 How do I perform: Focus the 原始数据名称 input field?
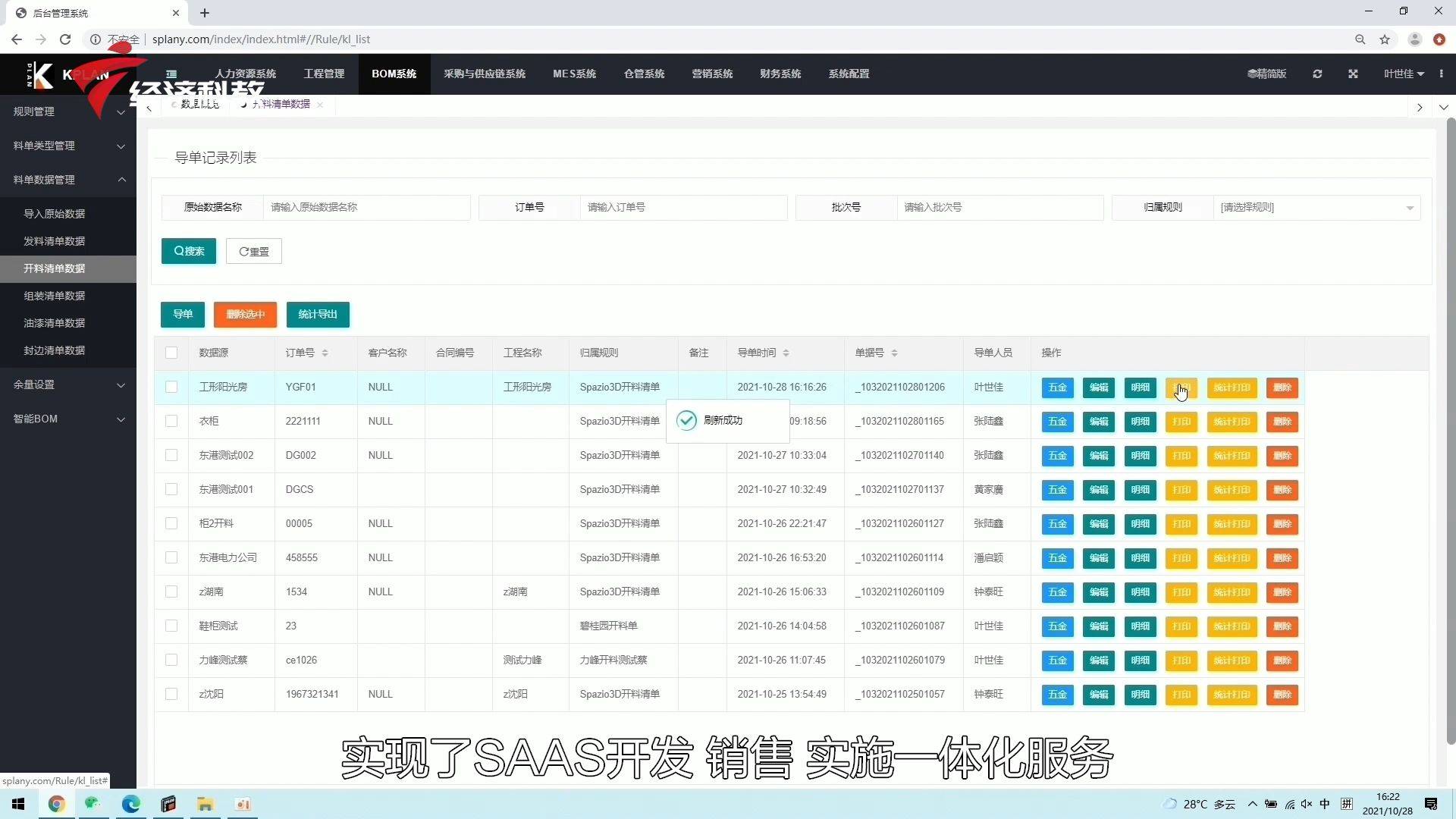coord(366,207)
